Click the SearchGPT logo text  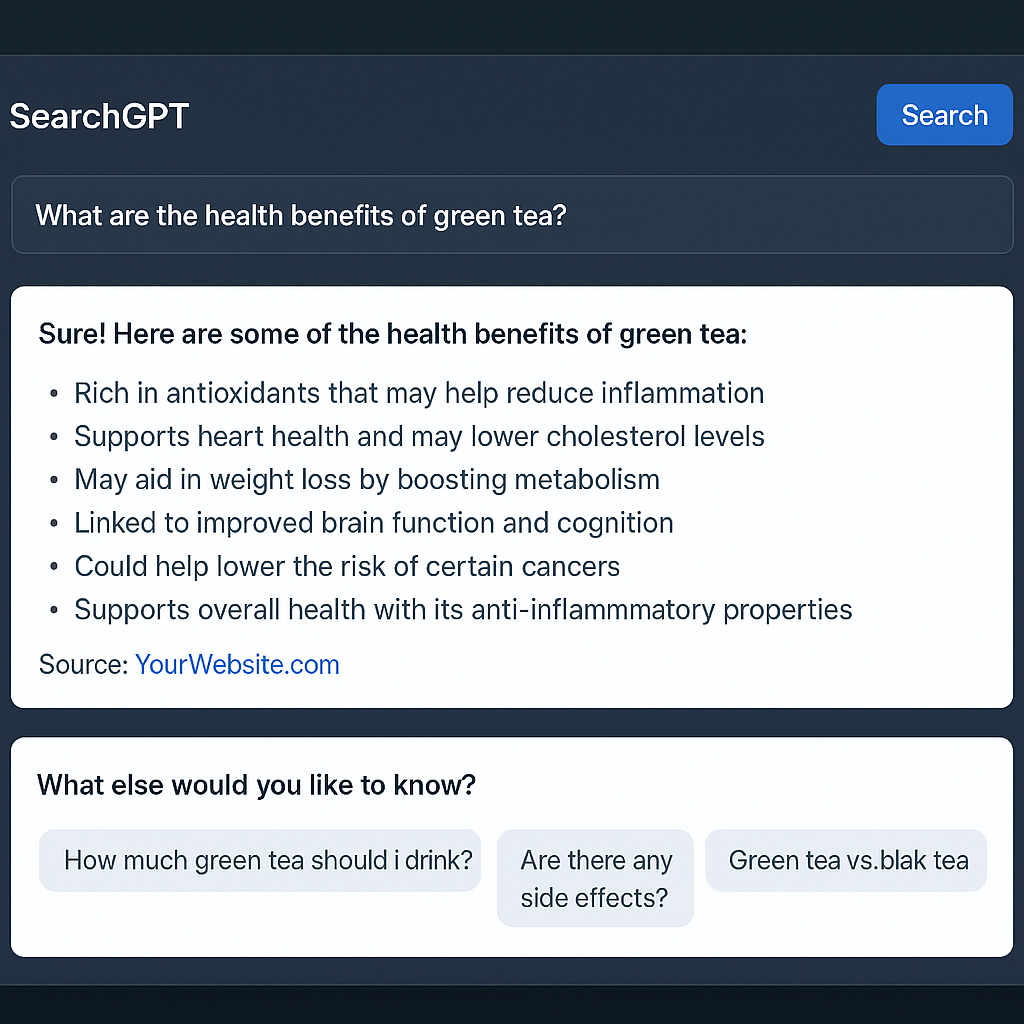click(98, 116)
